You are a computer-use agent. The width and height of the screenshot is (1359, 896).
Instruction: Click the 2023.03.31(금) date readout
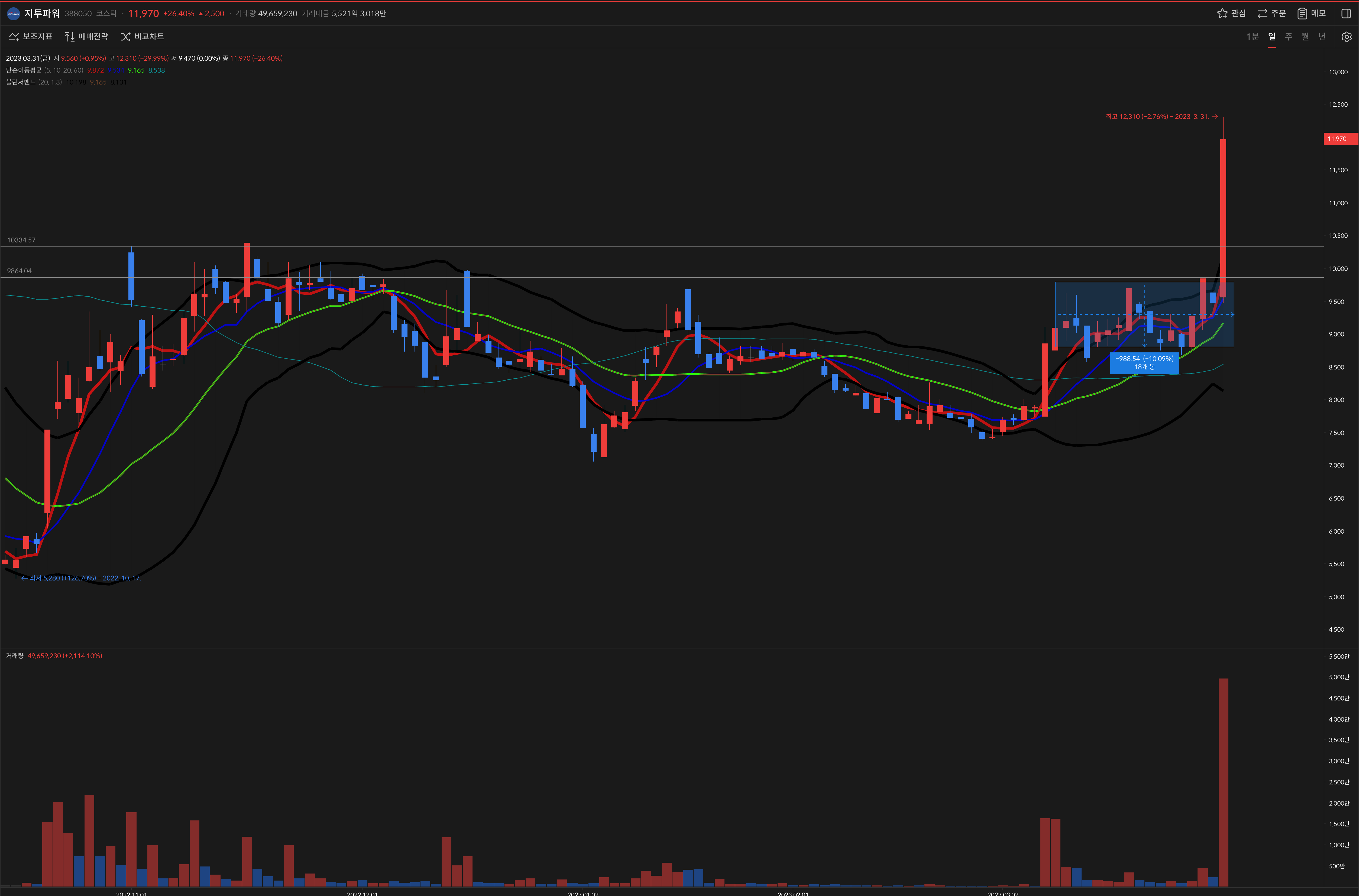pyautogui.click(x=27, y=58)
